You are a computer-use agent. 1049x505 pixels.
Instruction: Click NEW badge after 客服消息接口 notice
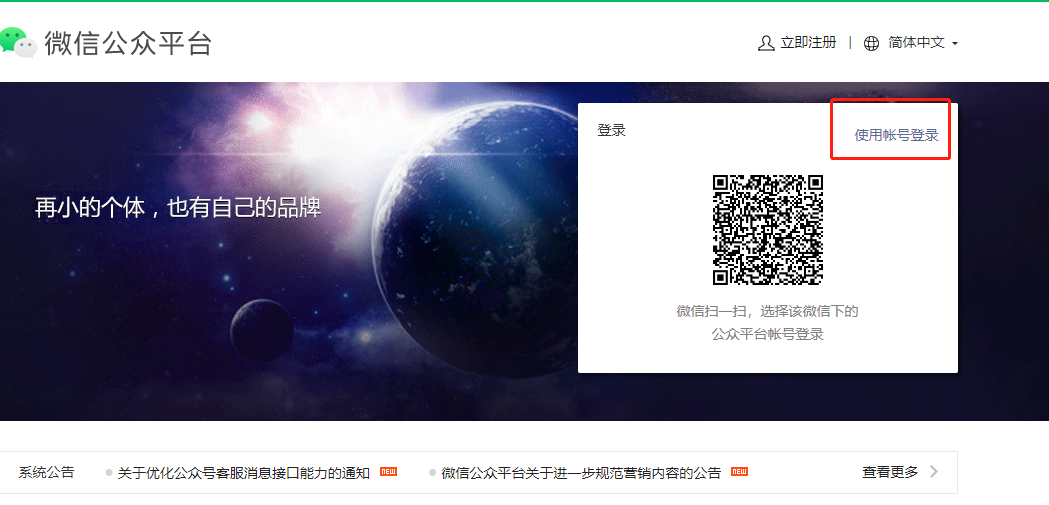pyautogui.click(x=388, y=472)
